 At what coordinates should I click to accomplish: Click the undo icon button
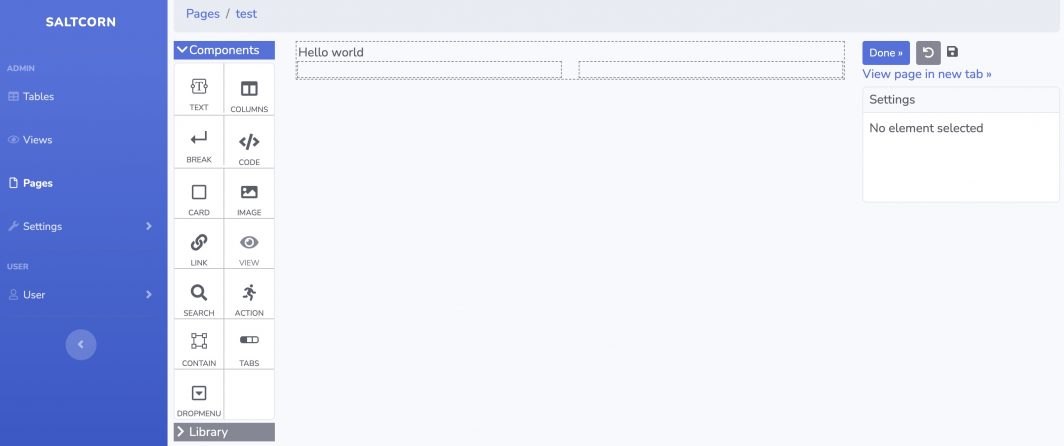[x=928, y=53]
